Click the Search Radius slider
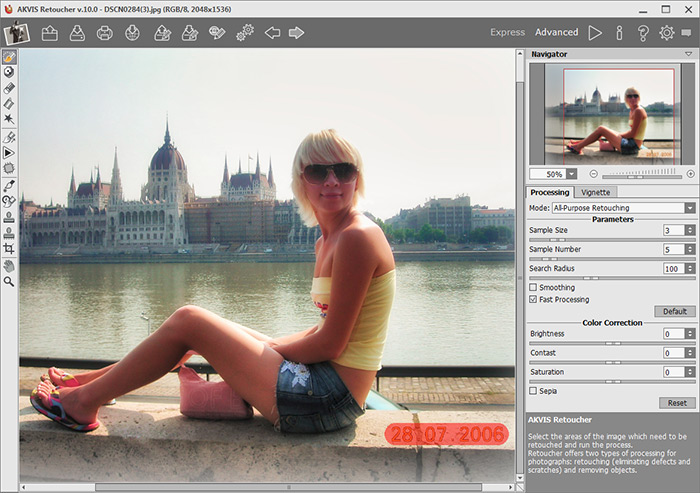Image resolution: width=700 pixels, height=493 pixels. 612,278
